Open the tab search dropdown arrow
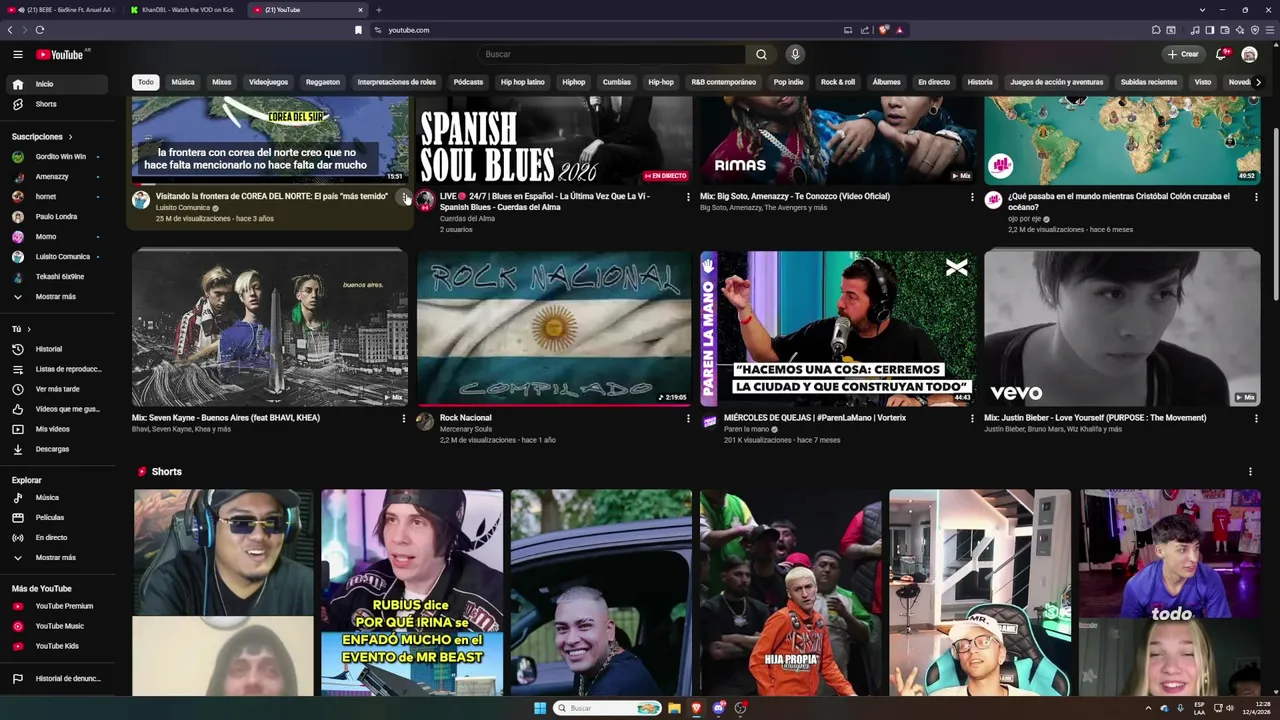 pyautogui.click(x=1202, y=10)
